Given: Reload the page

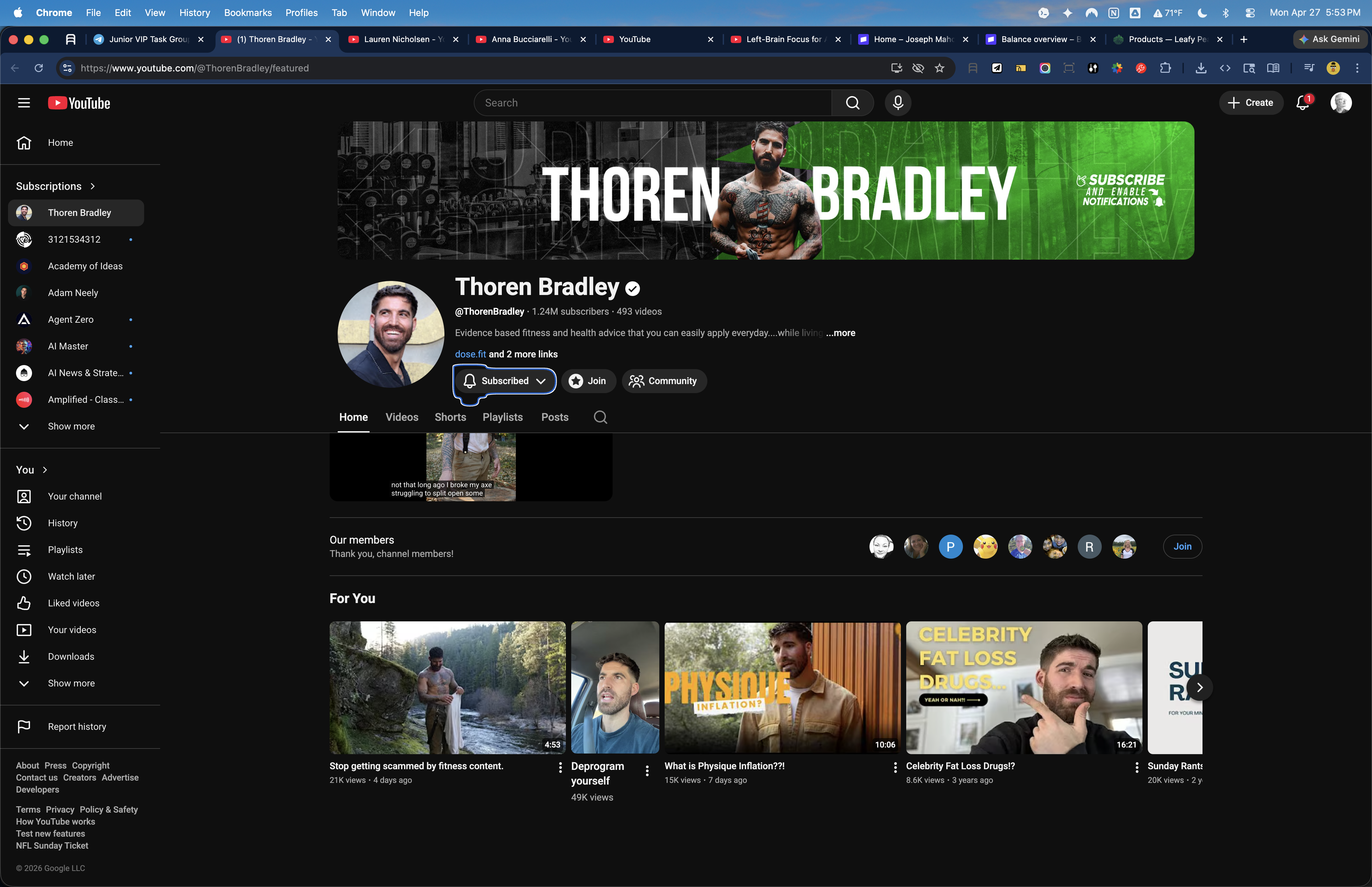Looking at the screenshot, I should pyautogui.click(x=39, y=68).
